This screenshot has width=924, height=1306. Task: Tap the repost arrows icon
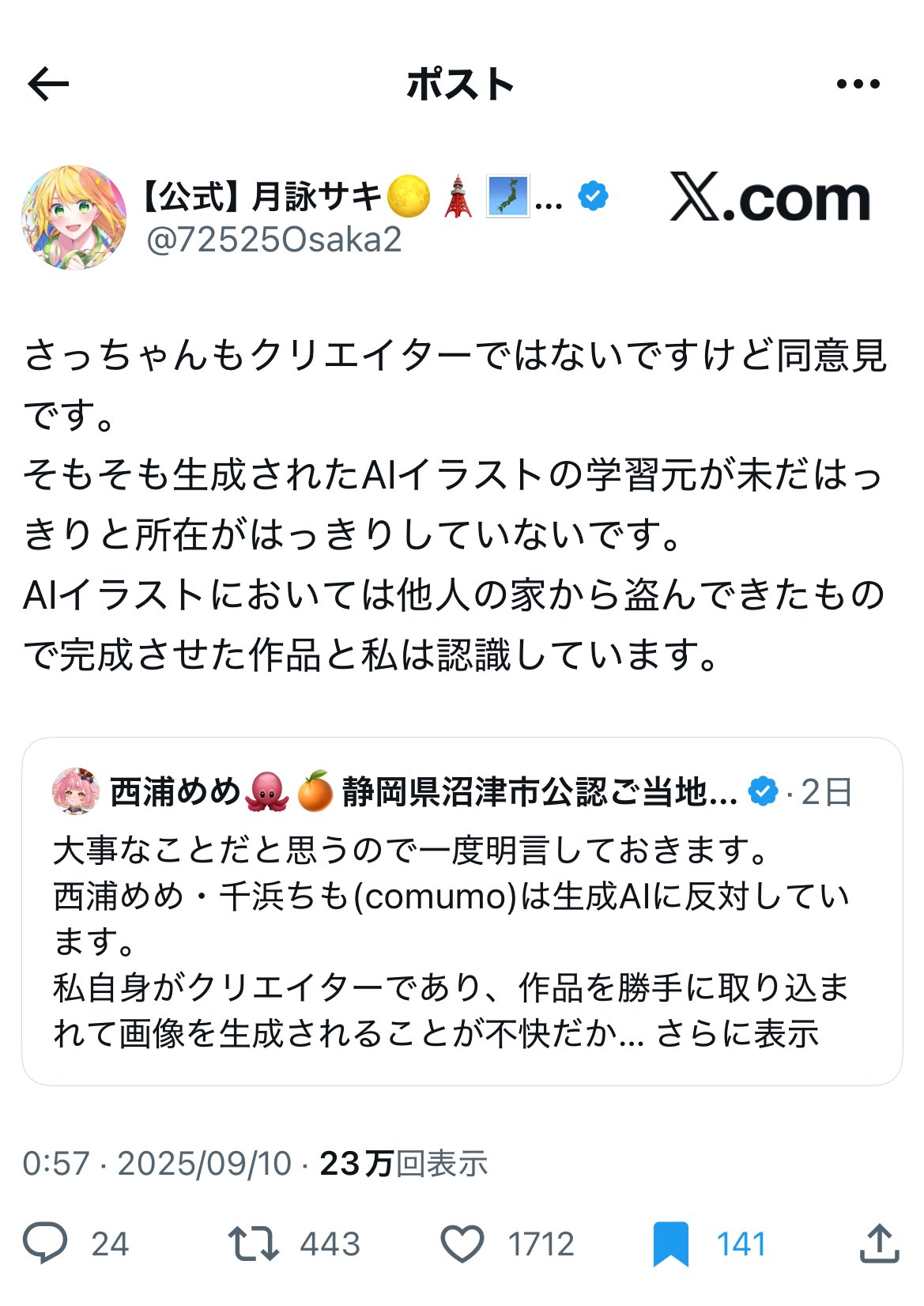253,1244
